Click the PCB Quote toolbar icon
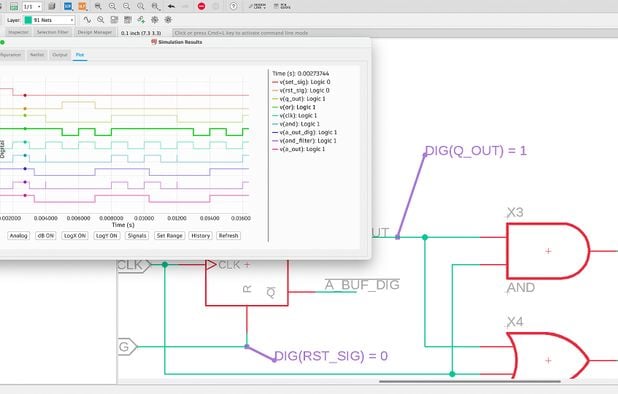The height and width of the screenshot is (394, 618). pos(282,6)
